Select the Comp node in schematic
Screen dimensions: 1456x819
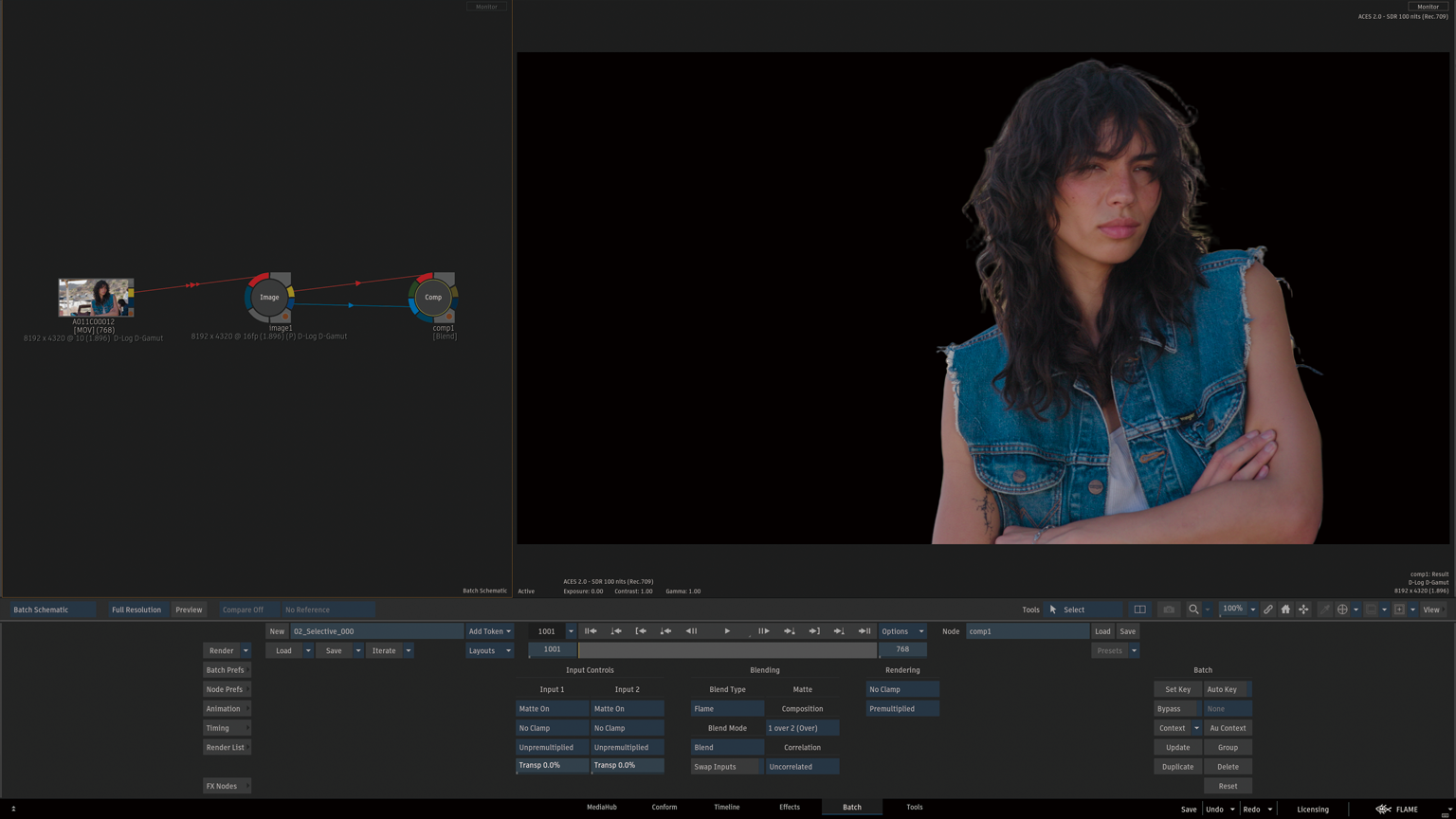(x=433, y=297)
